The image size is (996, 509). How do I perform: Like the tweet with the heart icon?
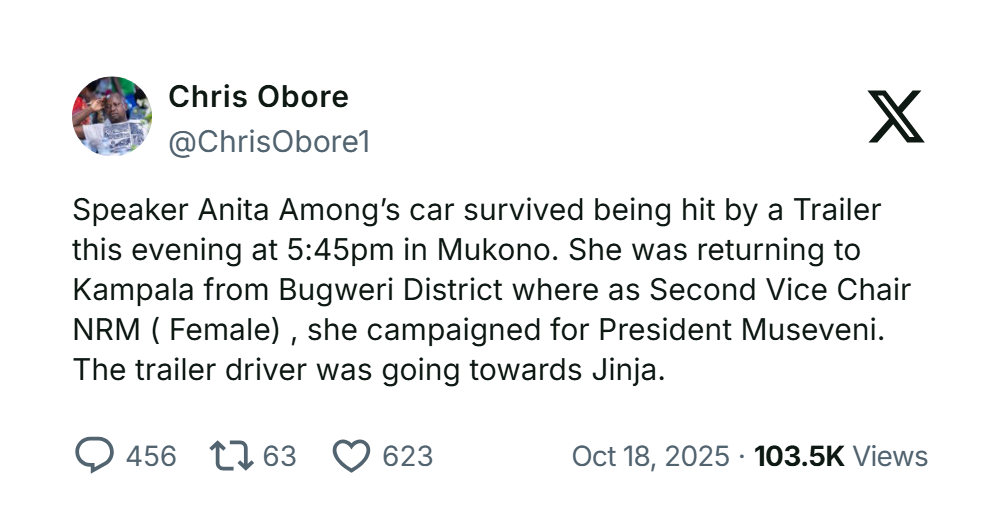[350, 456]
